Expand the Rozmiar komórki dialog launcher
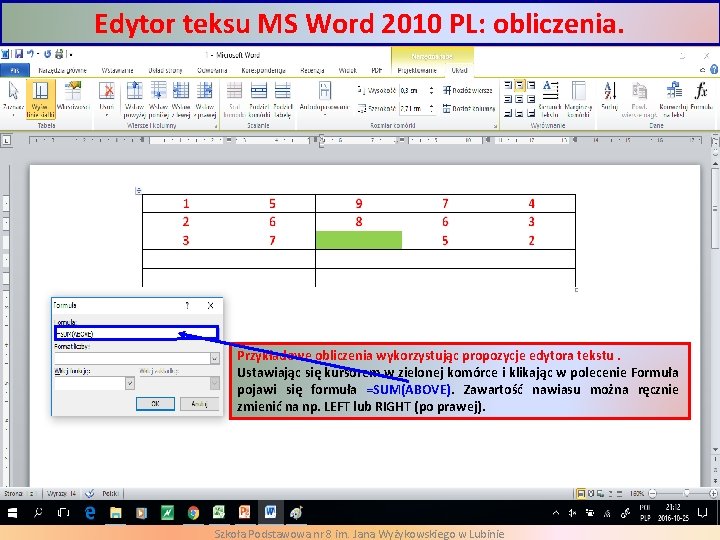The image size is (720, 540). point(495,126)
